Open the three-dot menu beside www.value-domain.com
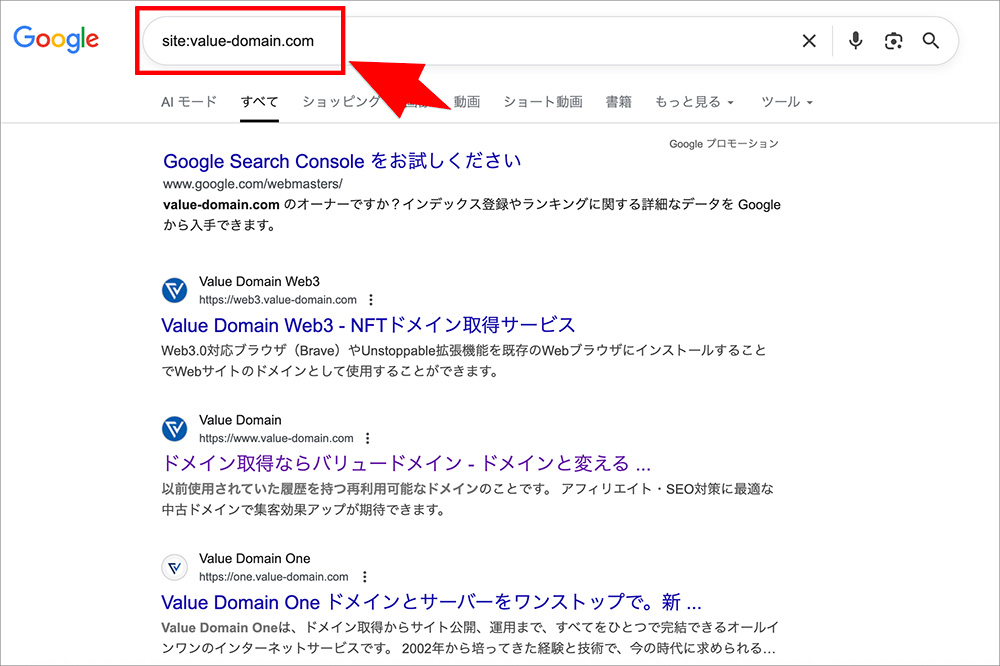 pyautogui.click(x=367, y=437)
